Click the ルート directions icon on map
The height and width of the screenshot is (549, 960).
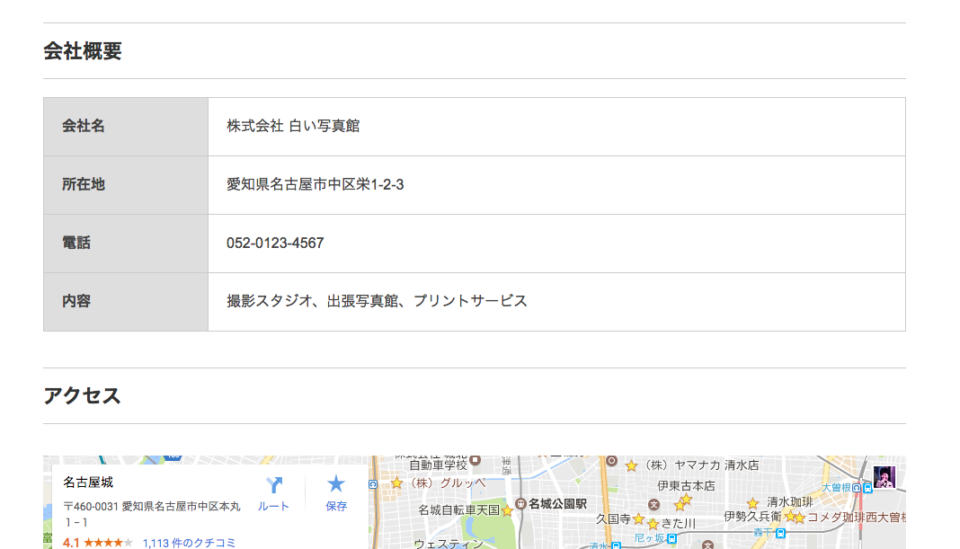[273, 486]
